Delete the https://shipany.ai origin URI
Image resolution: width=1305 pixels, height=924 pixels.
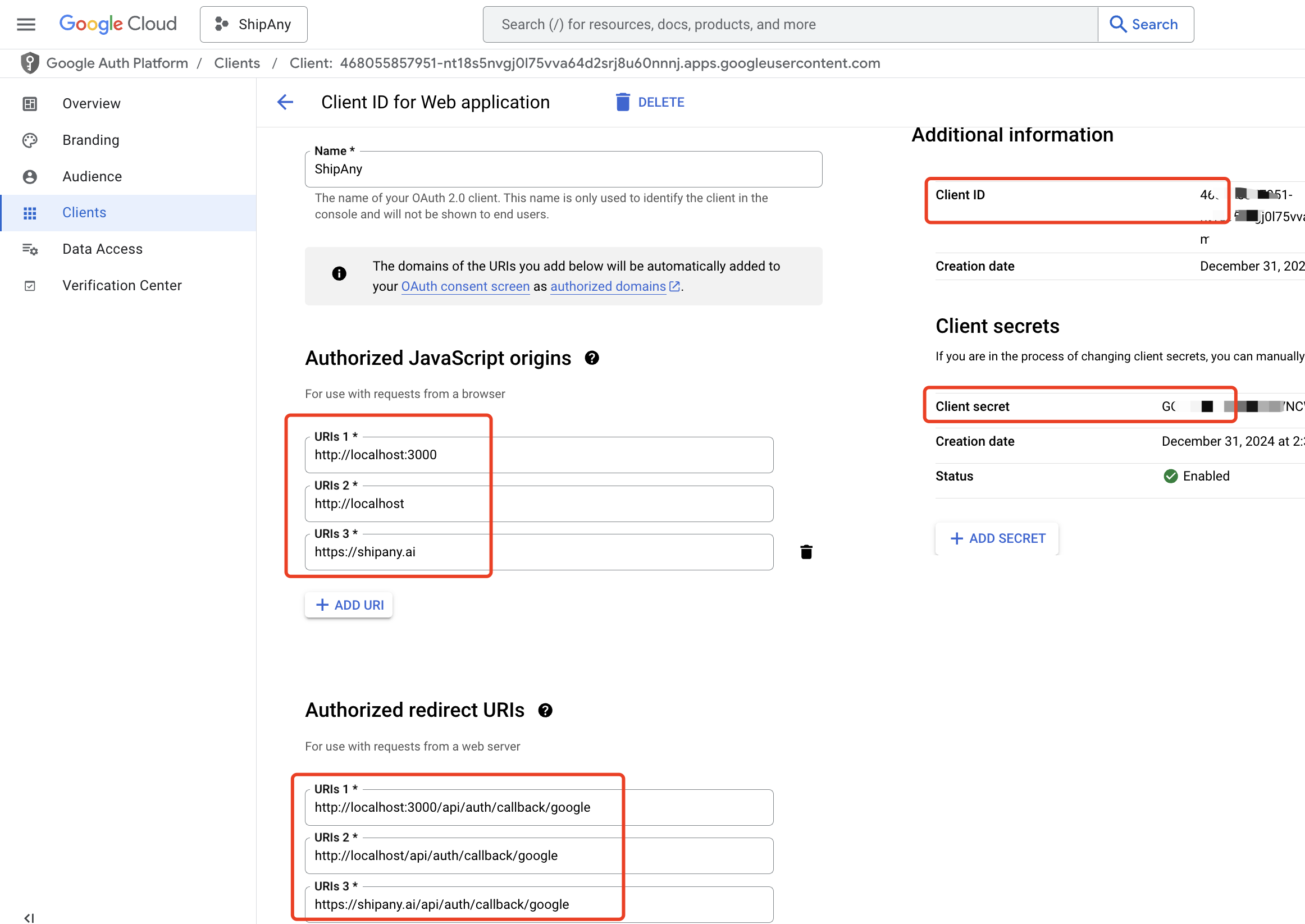(x=806, y=552)
